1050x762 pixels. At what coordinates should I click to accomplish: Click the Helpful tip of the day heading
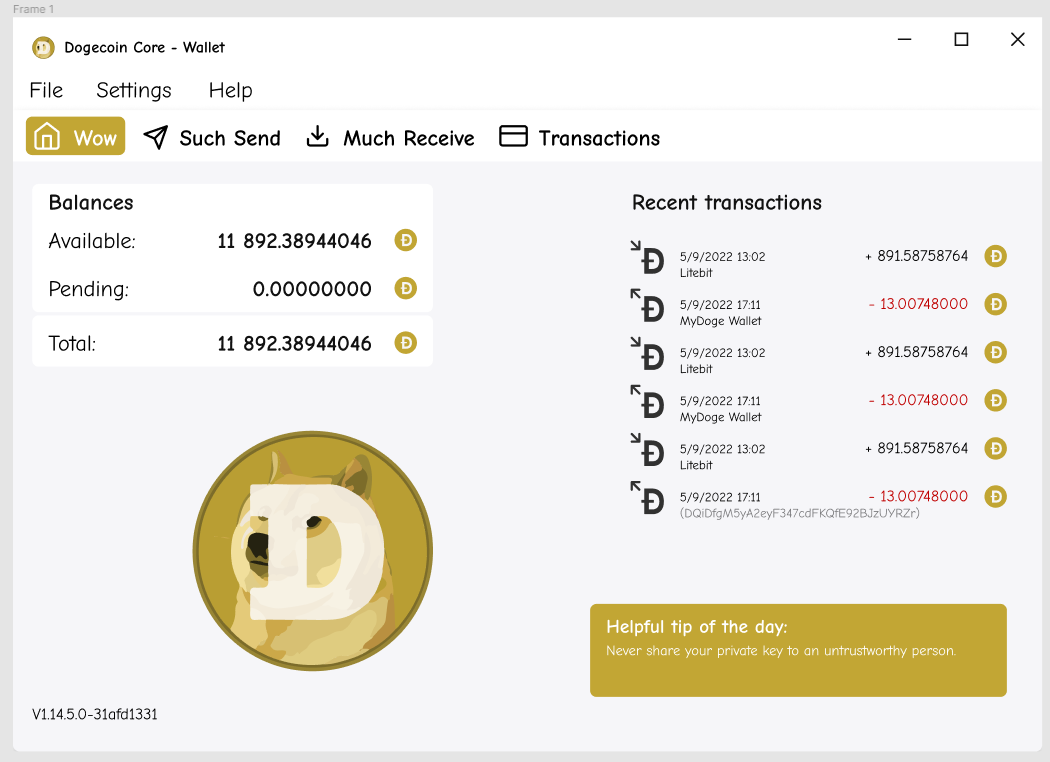click(x=696, y=627)
